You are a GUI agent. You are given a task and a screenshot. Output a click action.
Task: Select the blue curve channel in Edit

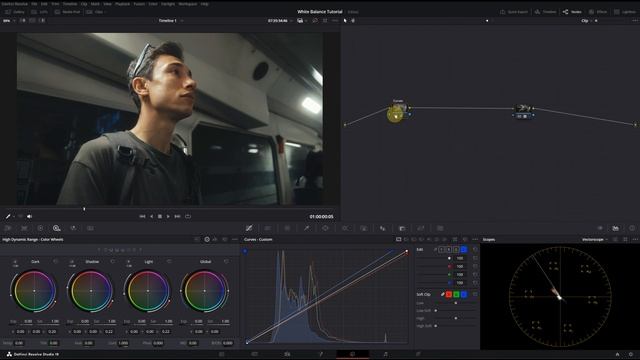coord(464,249)
